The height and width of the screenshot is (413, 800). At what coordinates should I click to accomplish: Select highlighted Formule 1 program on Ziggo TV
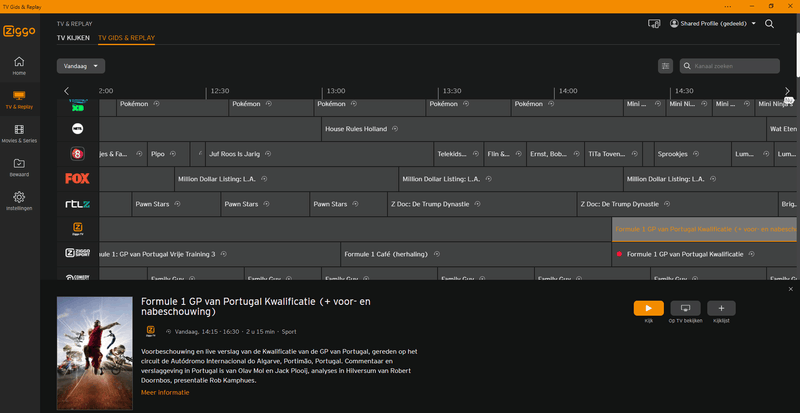tap(704, 229)
